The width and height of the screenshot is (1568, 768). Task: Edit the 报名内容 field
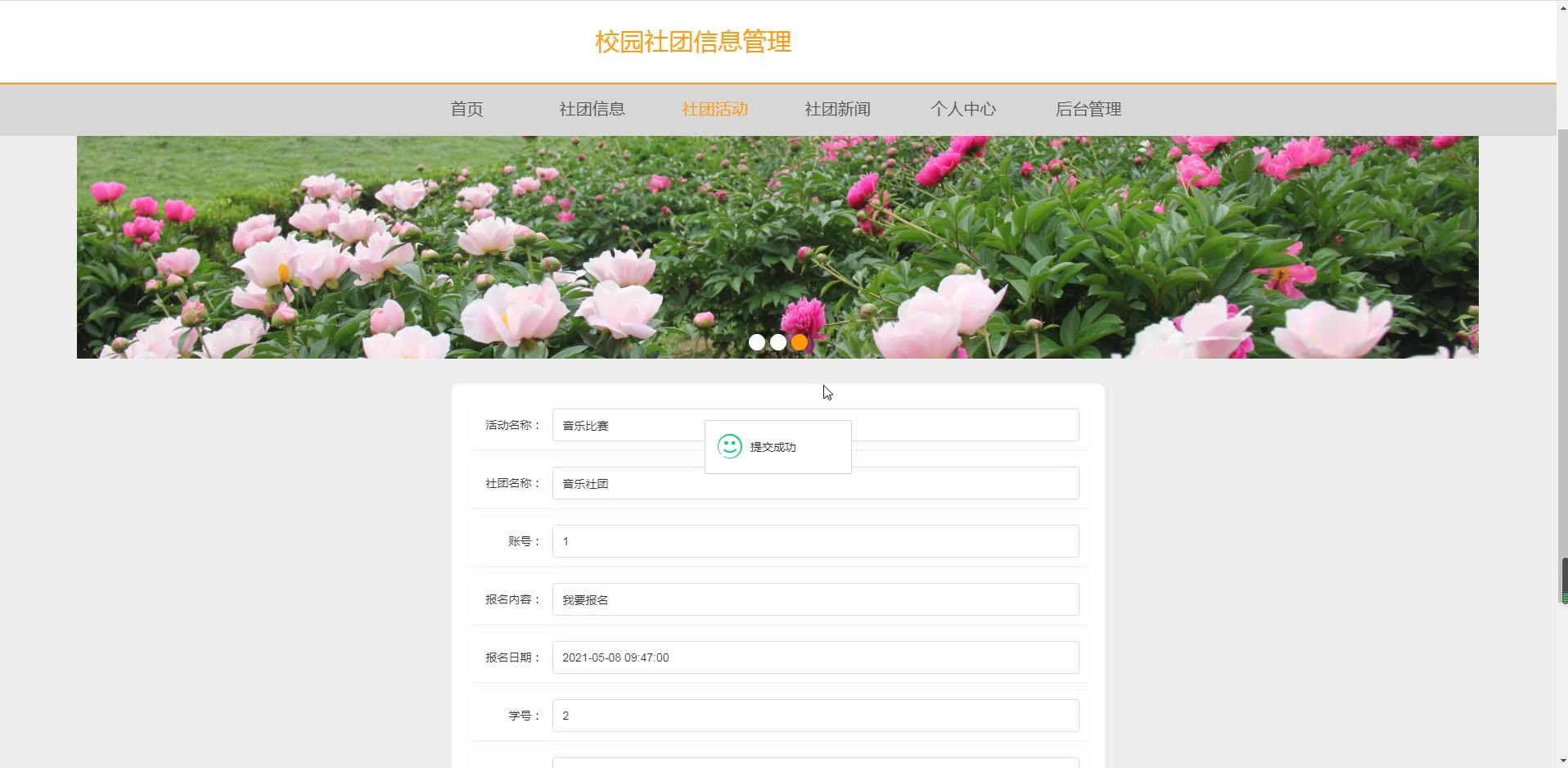point(815,599)
